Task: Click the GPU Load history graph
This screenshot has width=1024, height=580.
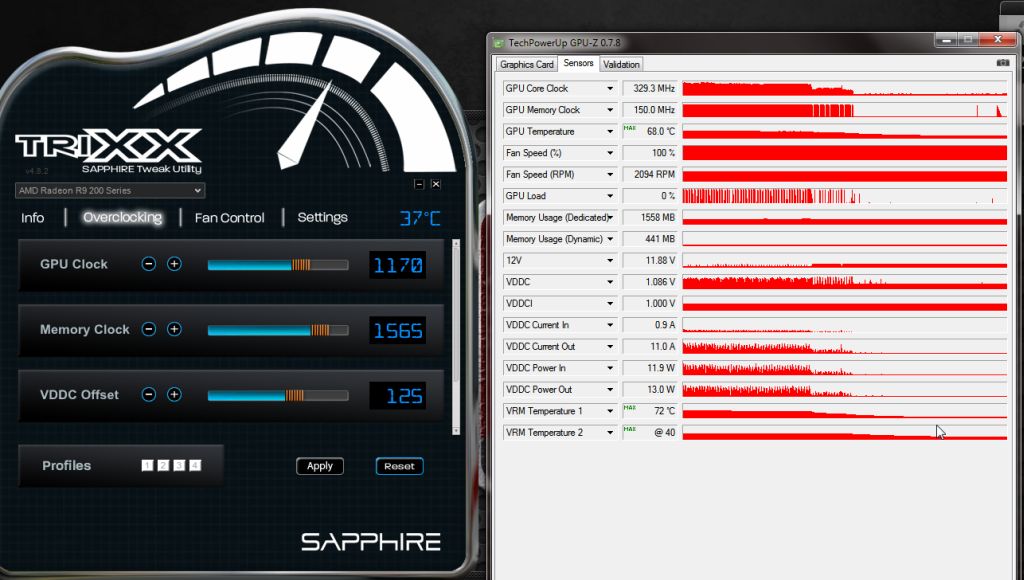Action: [845, 196]
